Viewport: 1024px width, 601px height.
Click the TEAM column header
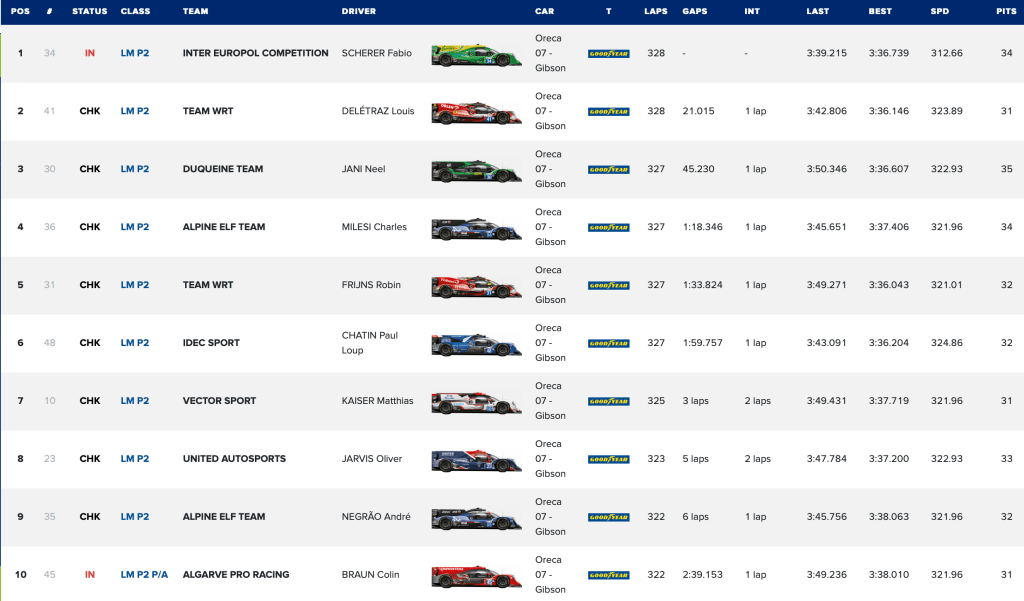(x=195, y=11)
